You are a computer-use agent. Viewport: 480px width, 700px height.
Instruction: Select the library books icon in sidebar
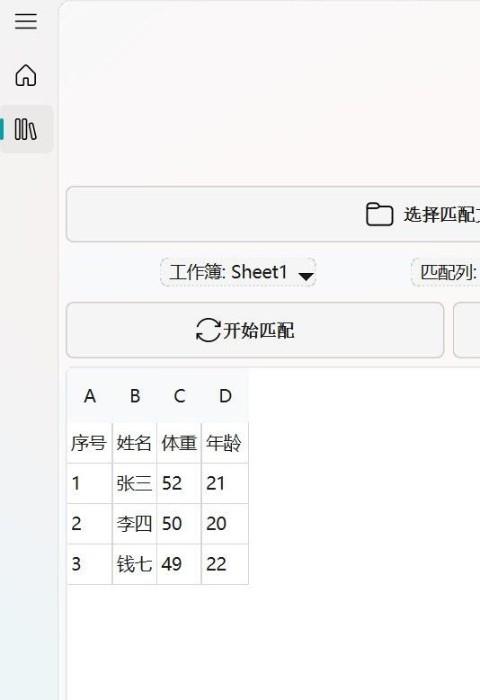point(26,129)
